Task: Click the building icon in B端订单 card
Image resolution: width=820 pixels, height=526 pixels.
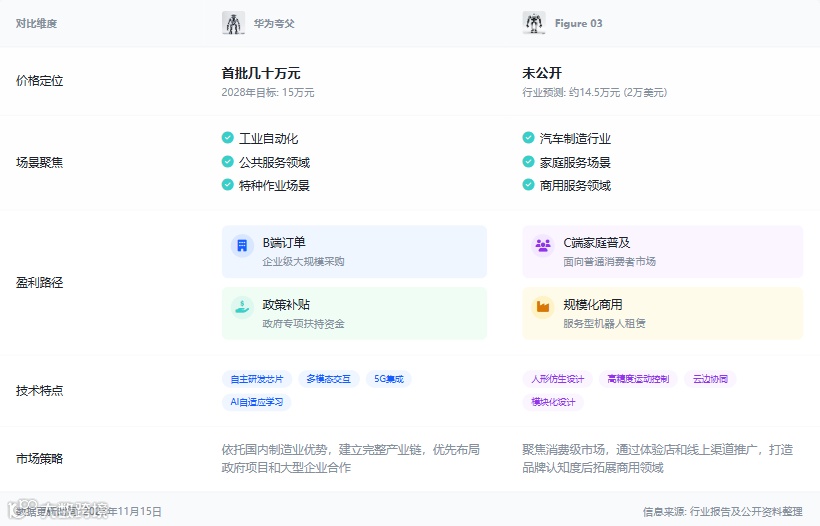Action: (242, 245)
